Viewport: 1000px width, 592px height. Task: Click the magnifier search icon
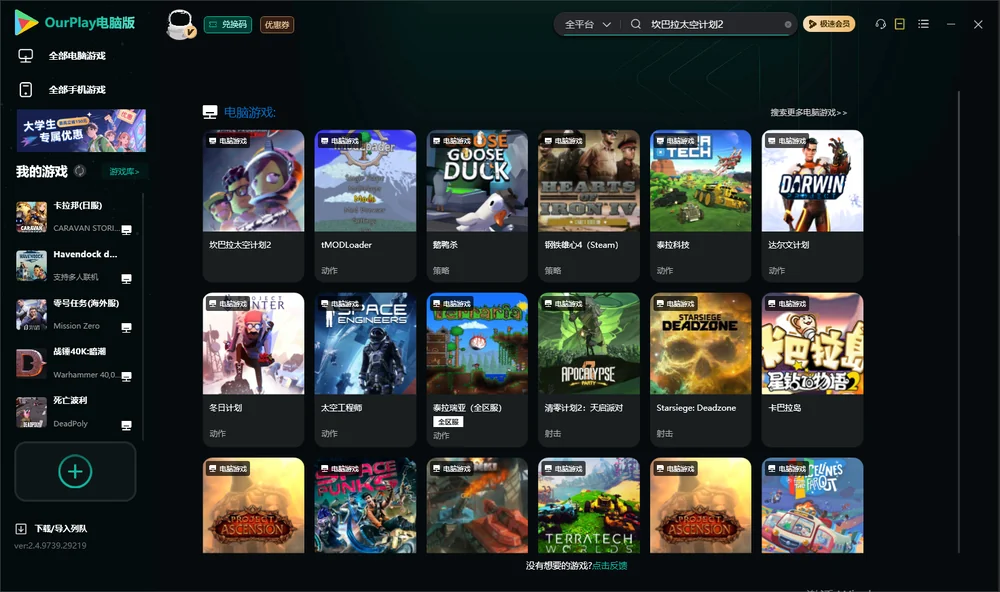[636, 24]
